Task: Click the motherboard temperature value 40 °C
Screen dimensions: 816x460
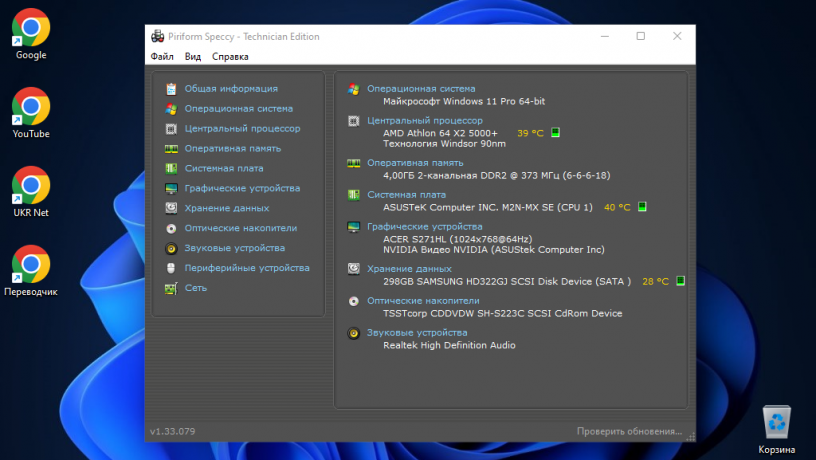Action: tap(617, 207)
